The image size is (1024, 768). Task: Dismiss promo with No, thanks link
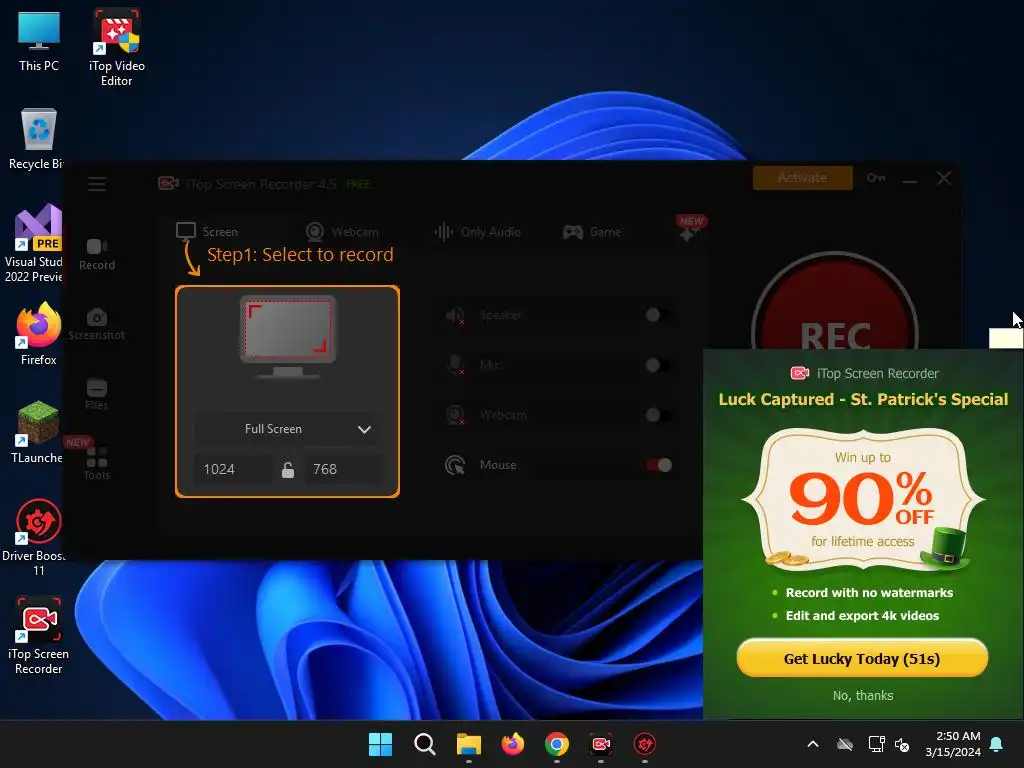[x=863, y=696]
